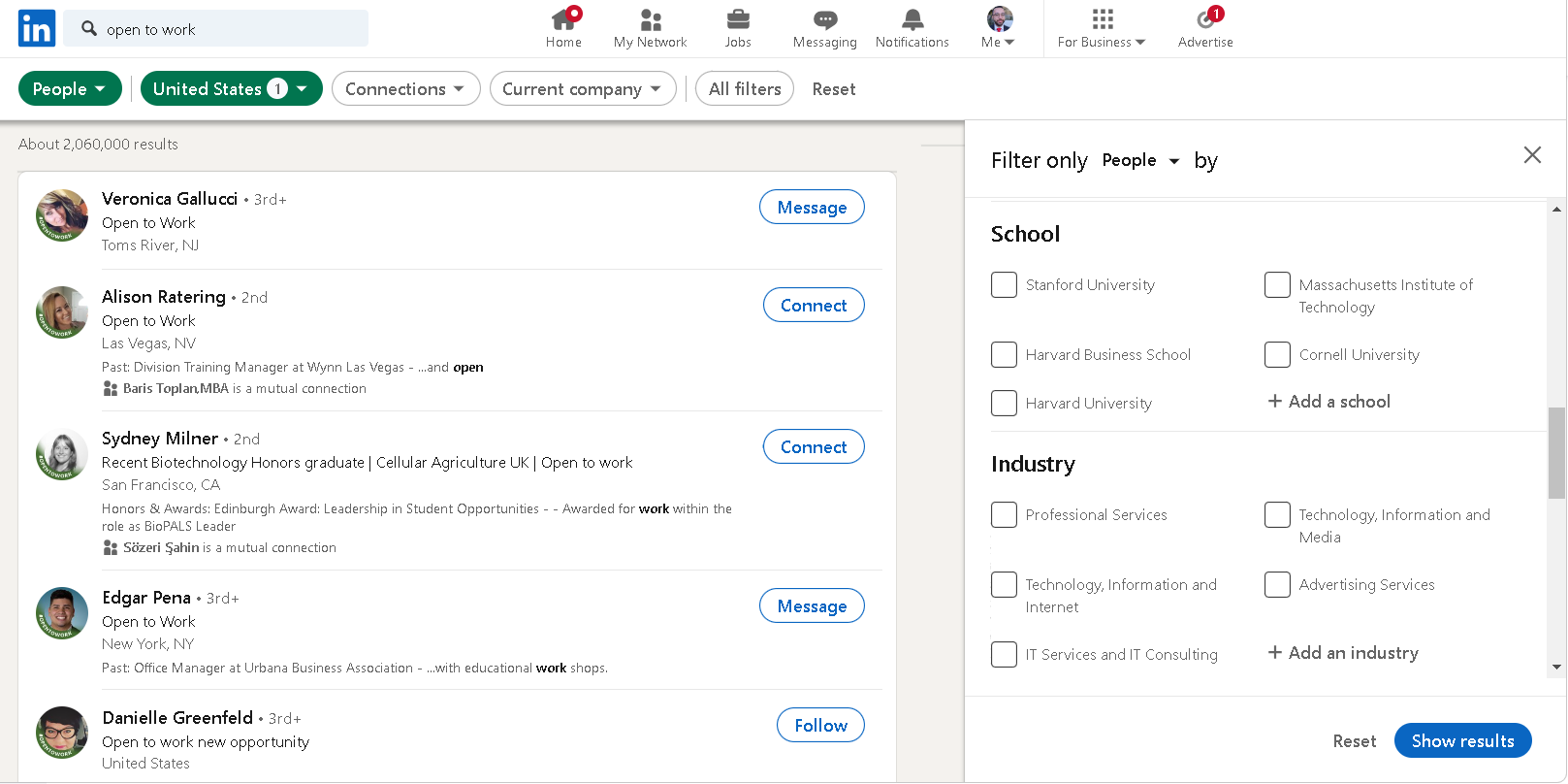
Task: Click filter panel scroll down arrow
Action: pyautogui.click(x=1556, y=668)
